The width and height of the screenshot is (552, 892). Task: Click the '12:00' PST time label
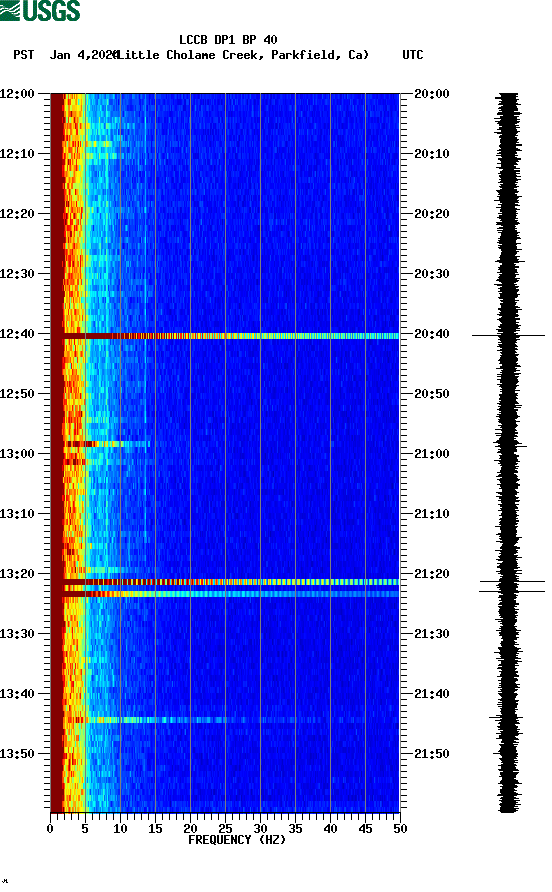click(x=18, y=94)
